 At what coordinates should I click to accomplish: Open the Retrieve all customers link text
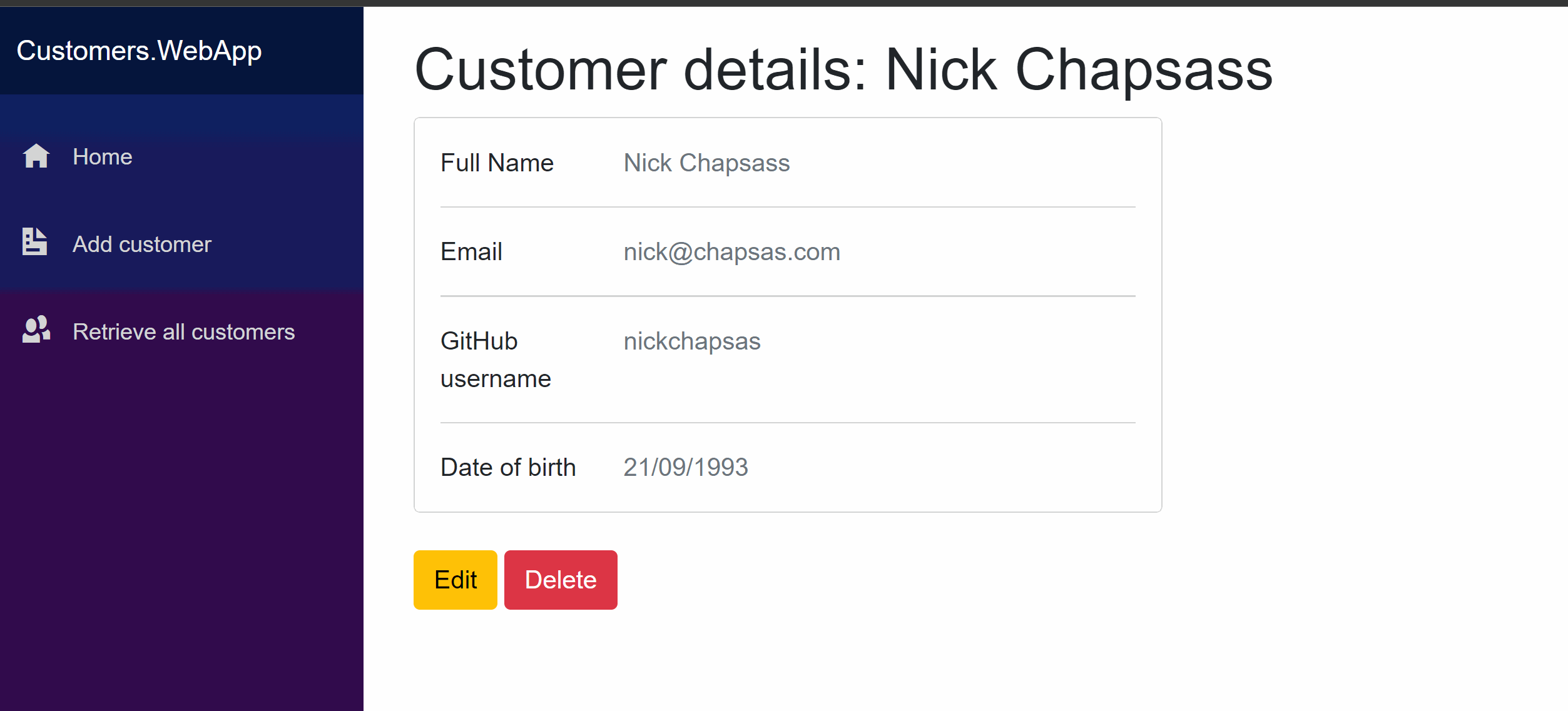point(183,332)
